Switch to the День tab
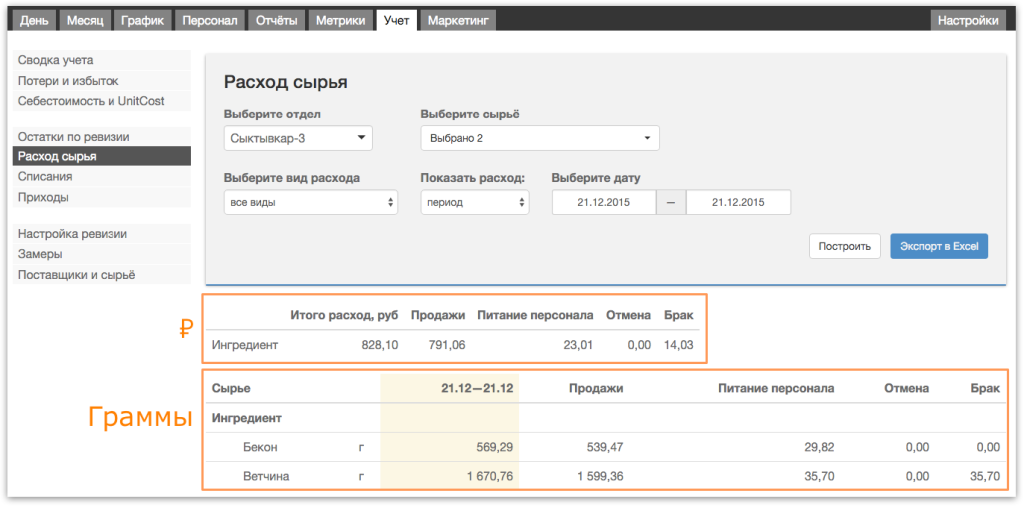This screenshot has height=508, width=1024. point(34,21)
